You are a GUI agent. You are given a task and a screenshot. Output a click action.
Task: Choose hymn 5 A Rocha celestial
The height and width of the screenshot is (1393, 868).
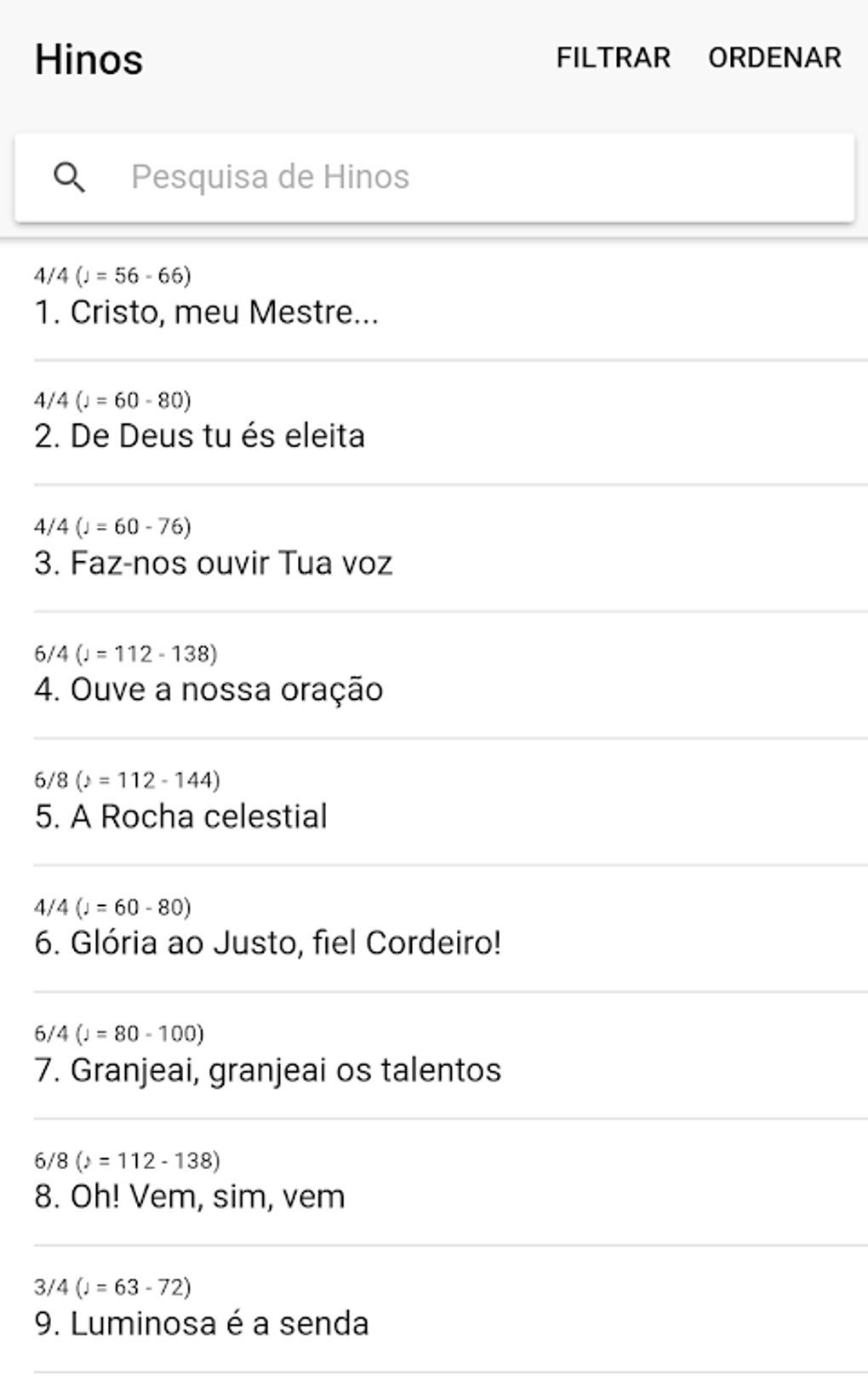[x=180, y=817]
